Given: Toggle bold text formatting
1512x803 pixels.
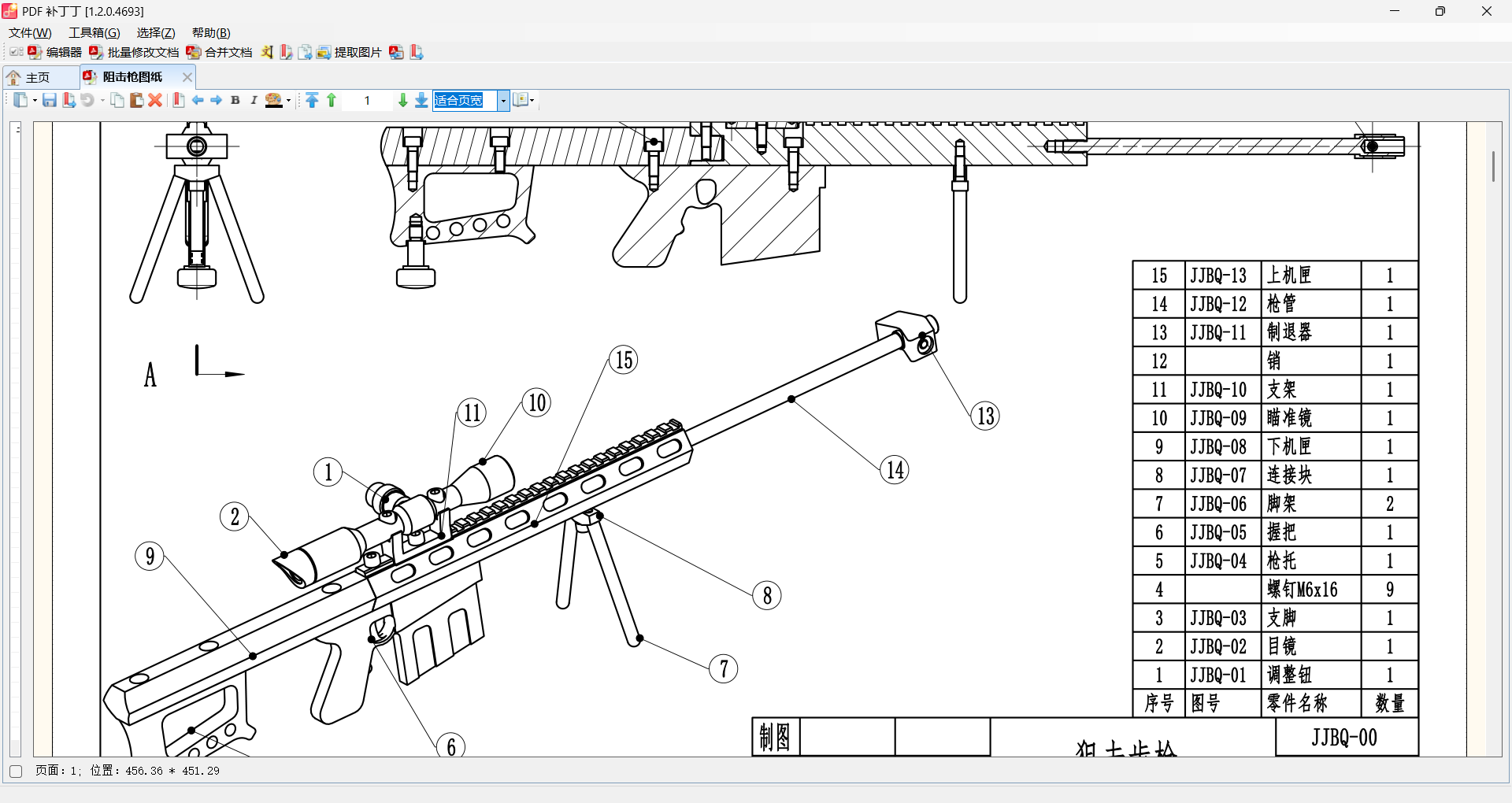Looking at the screenshot, I should (235, 100).
